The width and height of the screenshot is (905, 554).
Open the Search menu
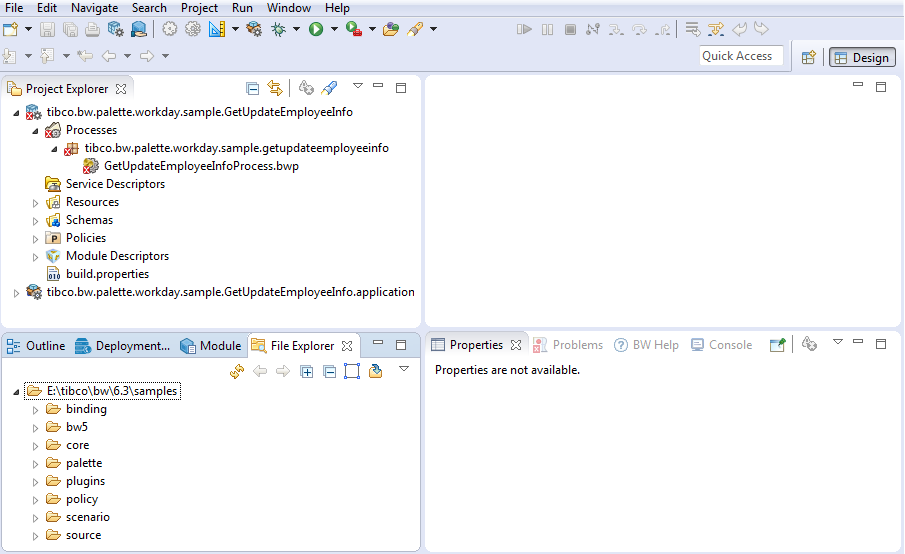[149, 8]
